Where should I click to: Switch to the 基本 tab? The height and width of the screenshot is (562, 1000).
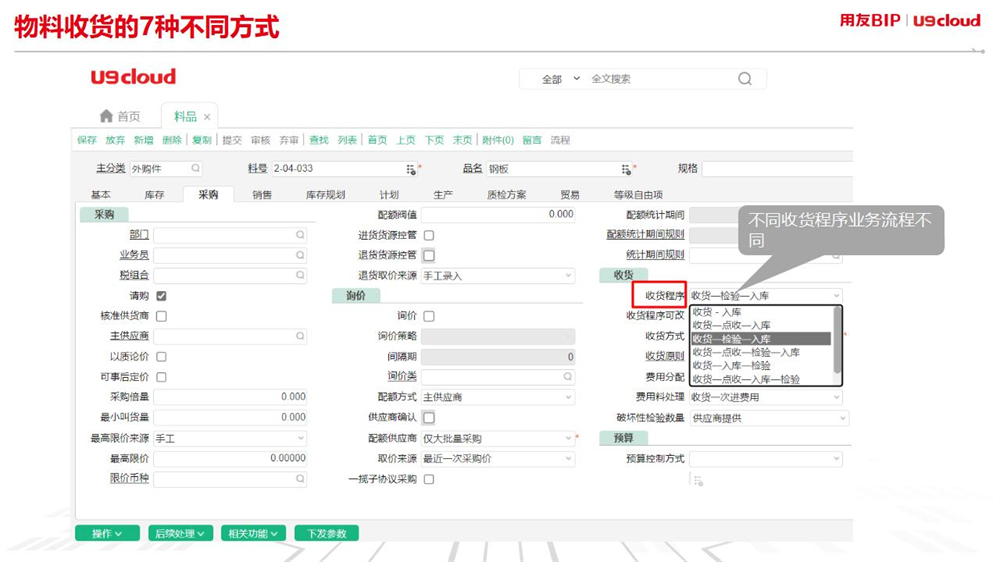tap(101, 195)
